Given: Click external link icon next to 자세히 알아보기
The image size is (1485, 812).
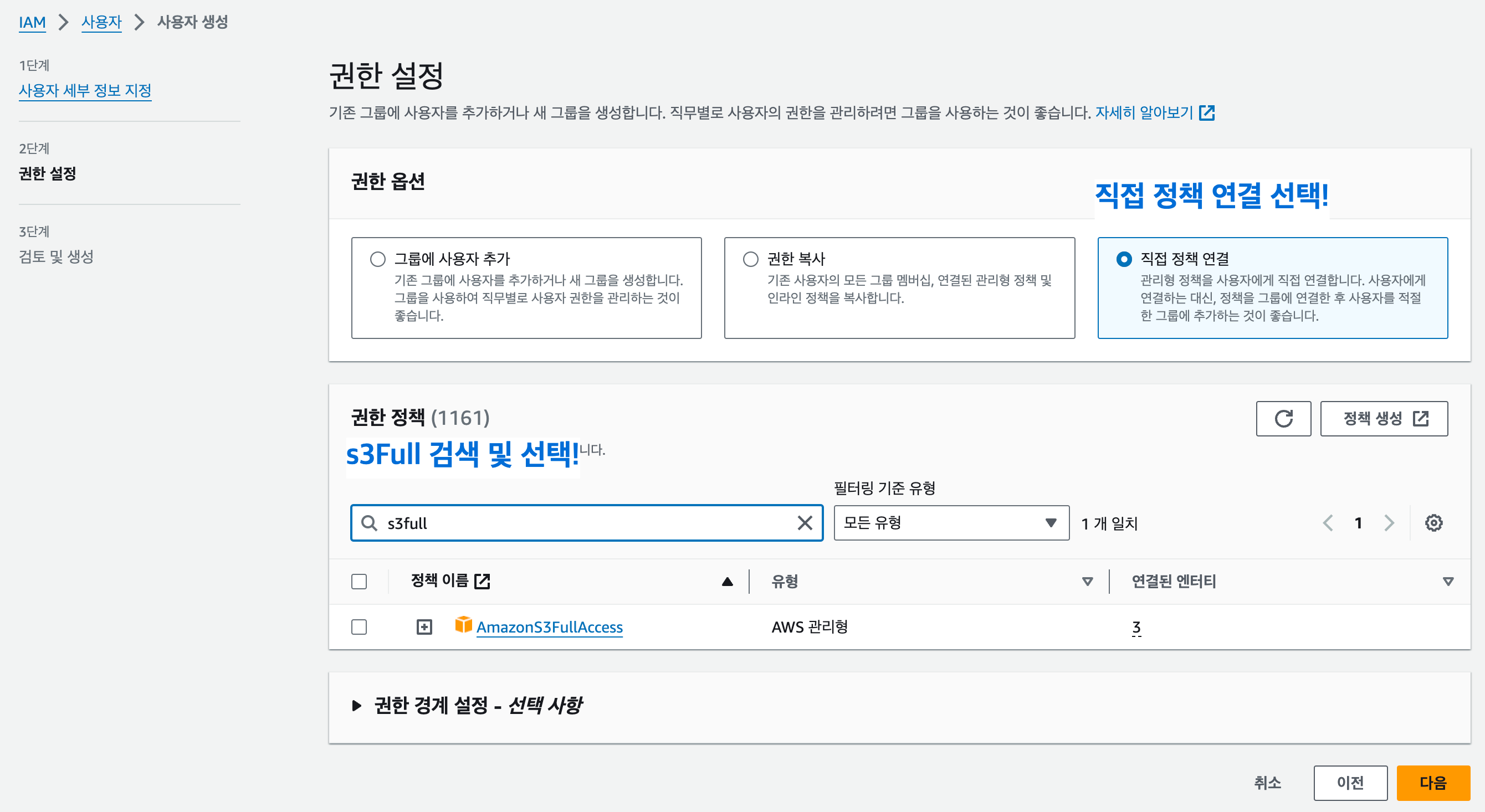Looking at the screenshot, I should click(x=1207, y=112).
